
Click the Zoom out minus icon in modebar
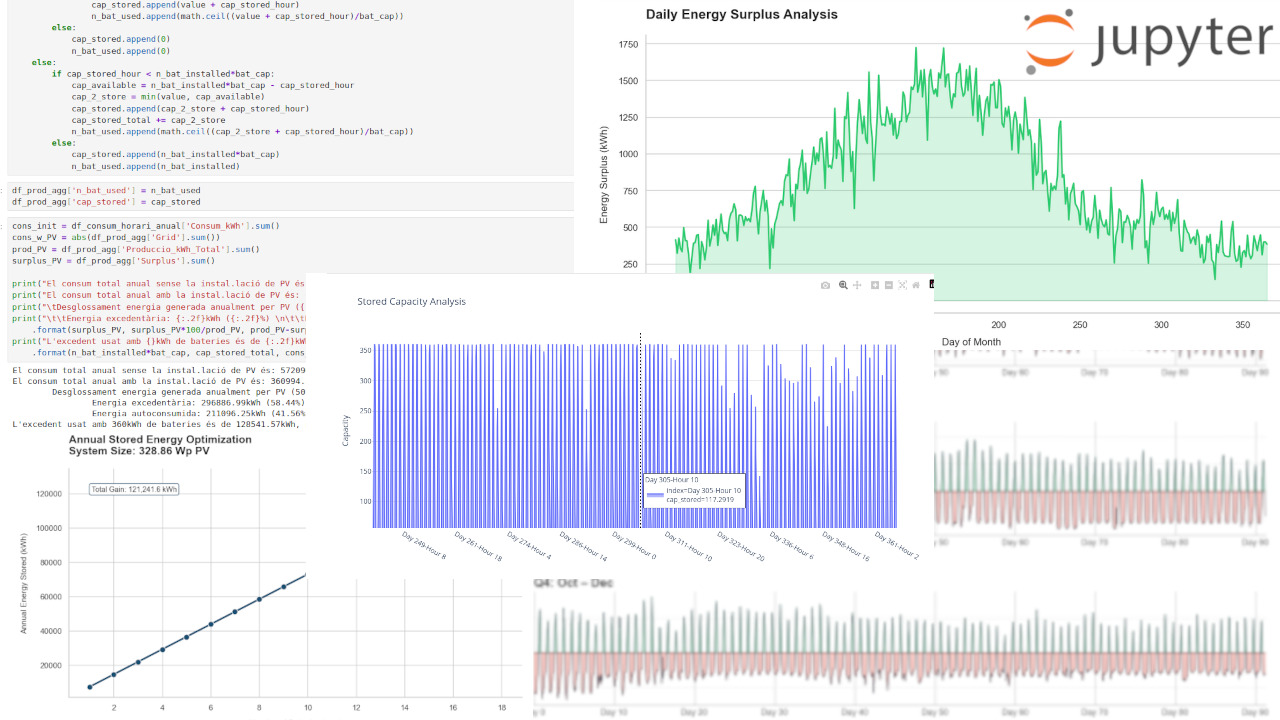pyautogui.click(x=889, y=285)
